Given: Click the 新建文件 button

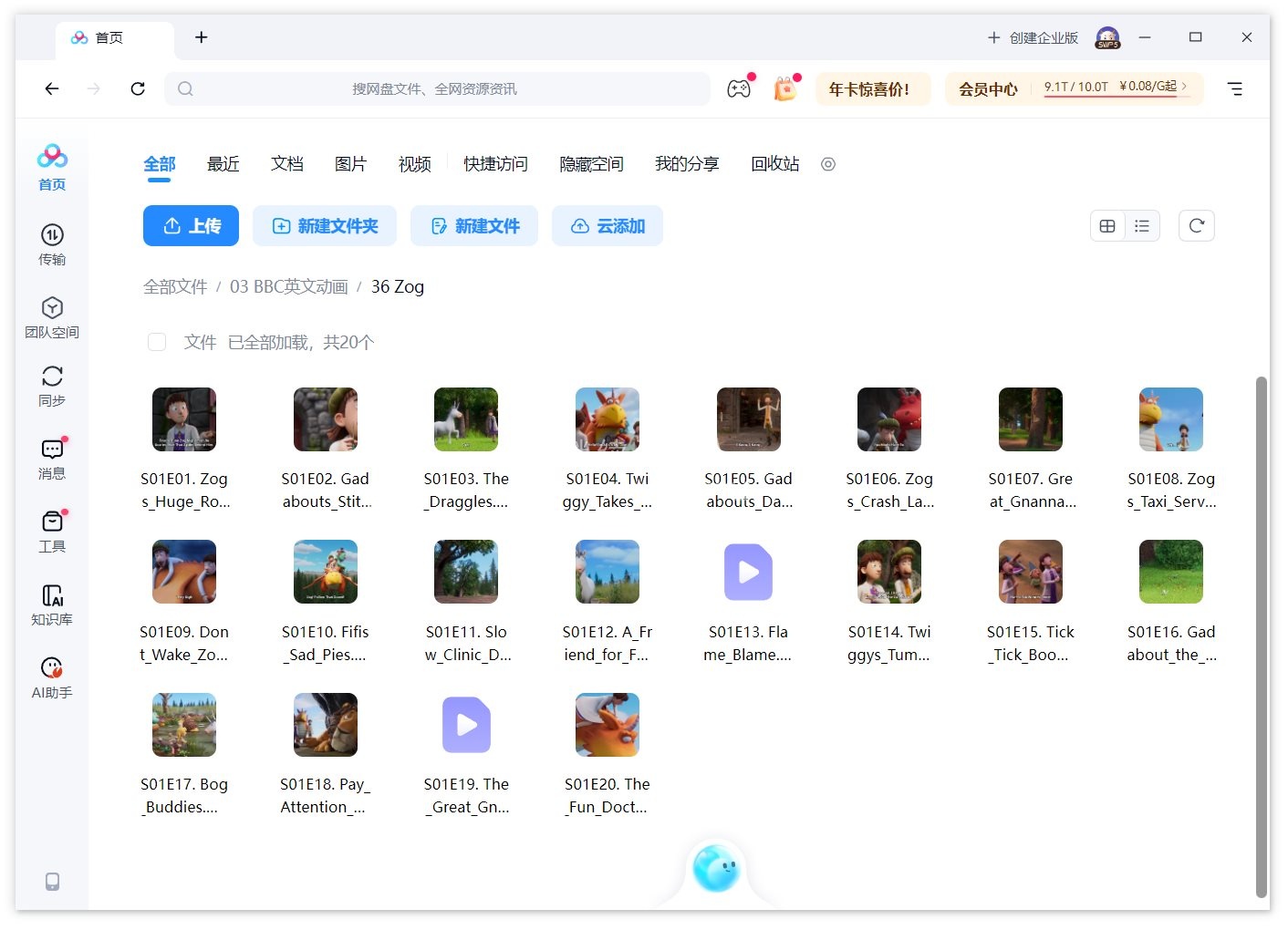Looking at the screenshot, I should (474, 226).
